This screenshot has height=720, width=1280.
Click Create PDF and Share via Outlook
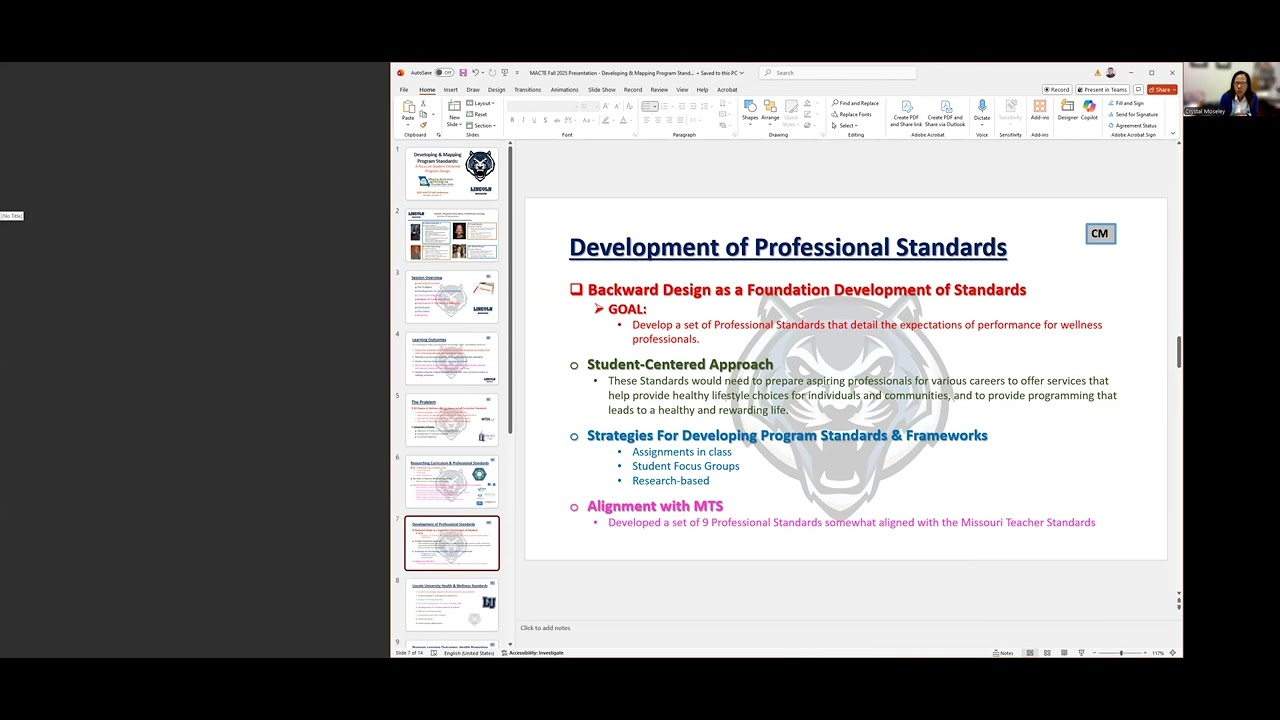tap(945, 114)
